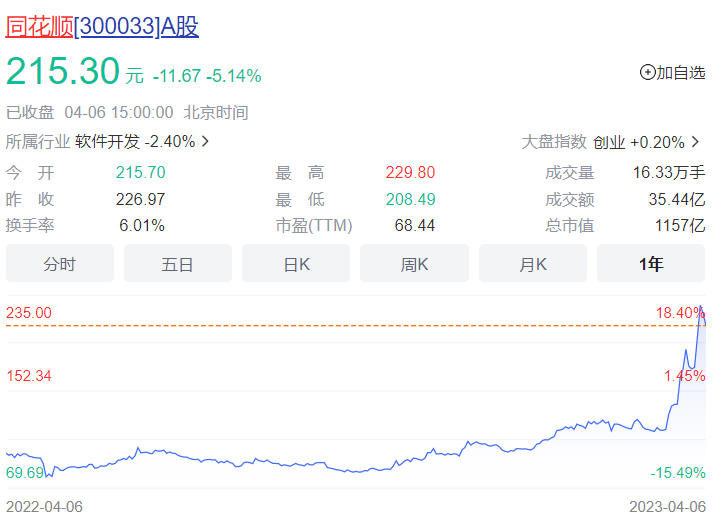Viewport: 718px width, 520px height.
Task: Click the 235.00 chart axis label
Action: pos(29,313)
